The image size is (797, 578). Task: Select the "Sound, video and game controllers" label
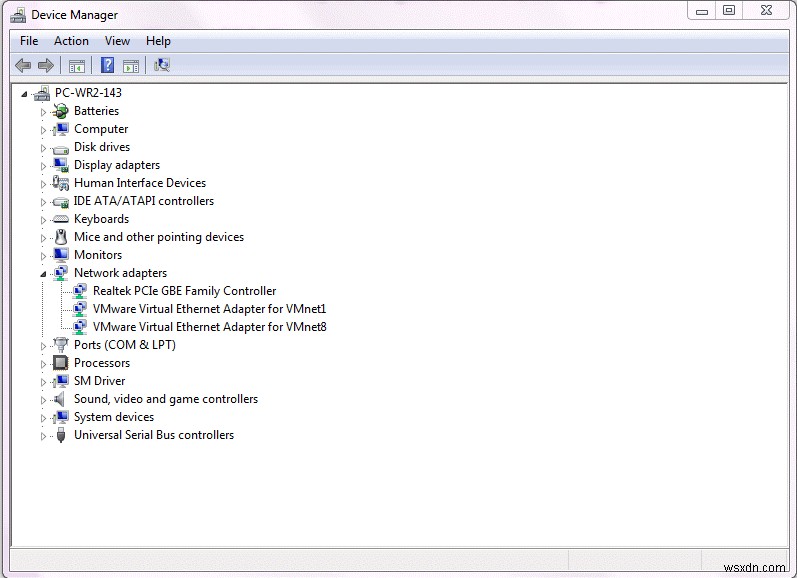[x=166, y=399]
